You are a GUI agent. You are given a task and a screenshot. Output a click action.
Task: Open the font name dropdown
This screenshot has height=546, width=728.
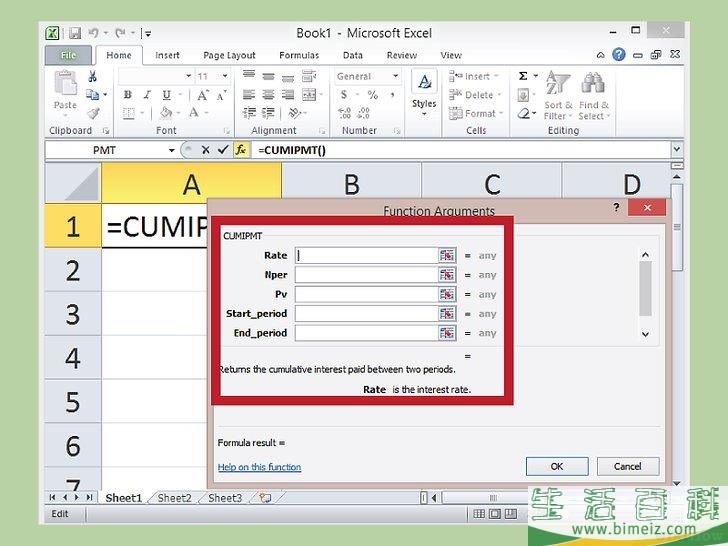pyautogui.click(x=188, y=76)
